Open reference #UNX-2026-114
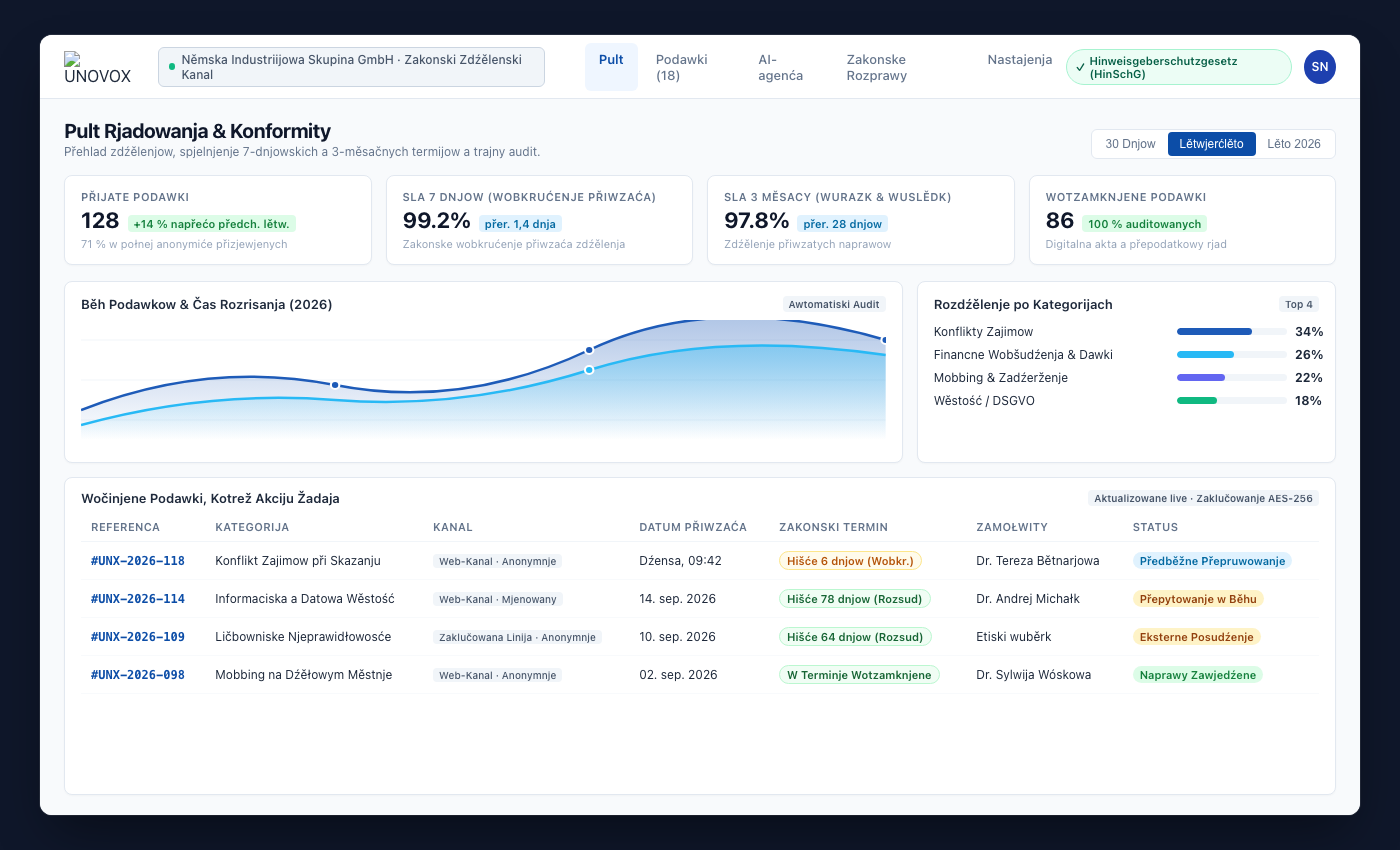 coord(138,599)
